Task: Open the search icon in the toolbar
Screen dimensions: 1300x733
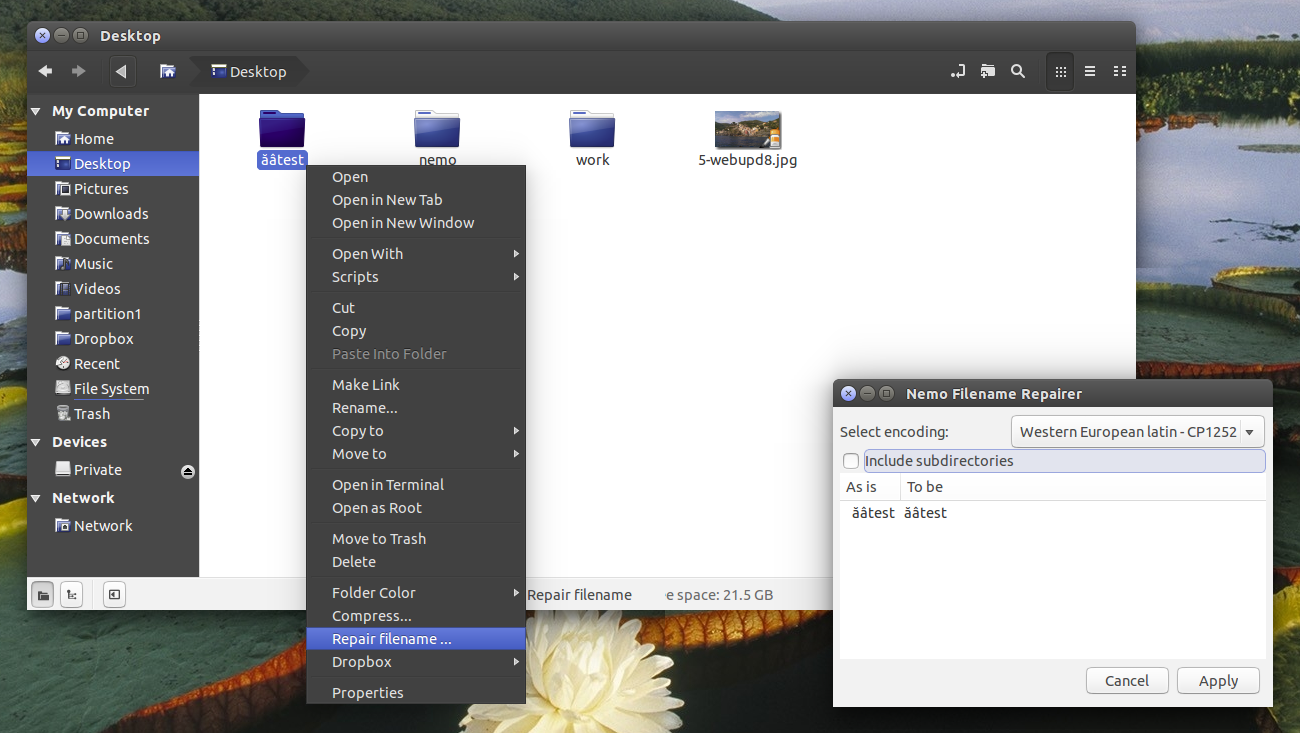Action: click(1017, 71)
